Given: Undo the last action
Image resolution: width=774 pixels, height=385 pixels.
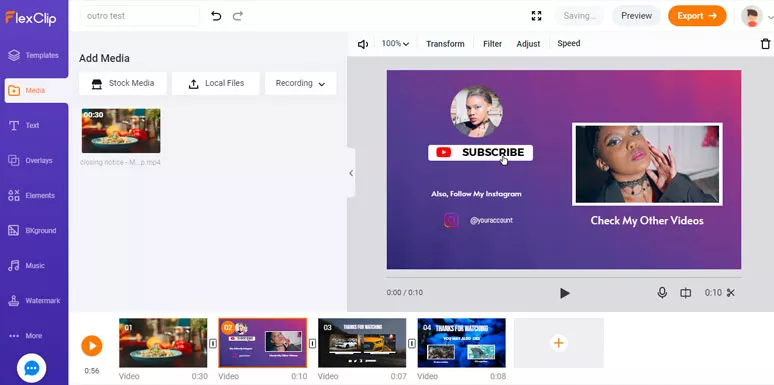Looking at the screenshot, I should tap(216, 16).
